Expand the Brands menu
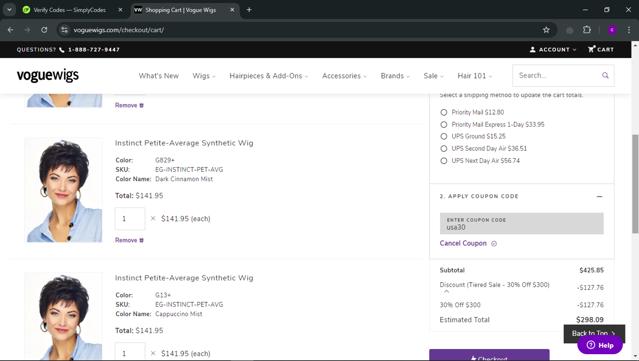639x361 pixels. tap(395, 76)
